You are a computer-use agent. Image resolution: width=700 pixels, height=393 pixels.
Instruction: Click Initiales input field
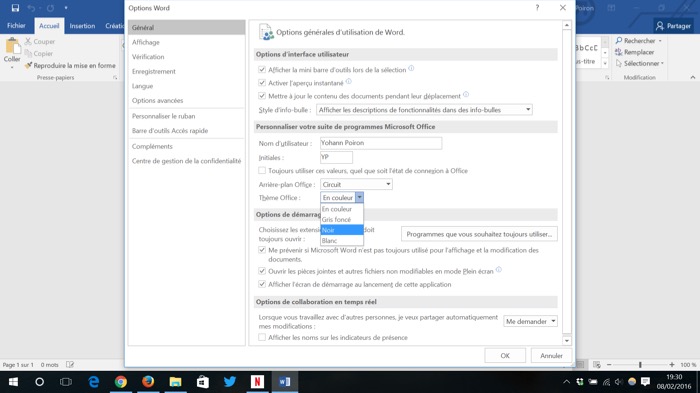tap(336, 157)
